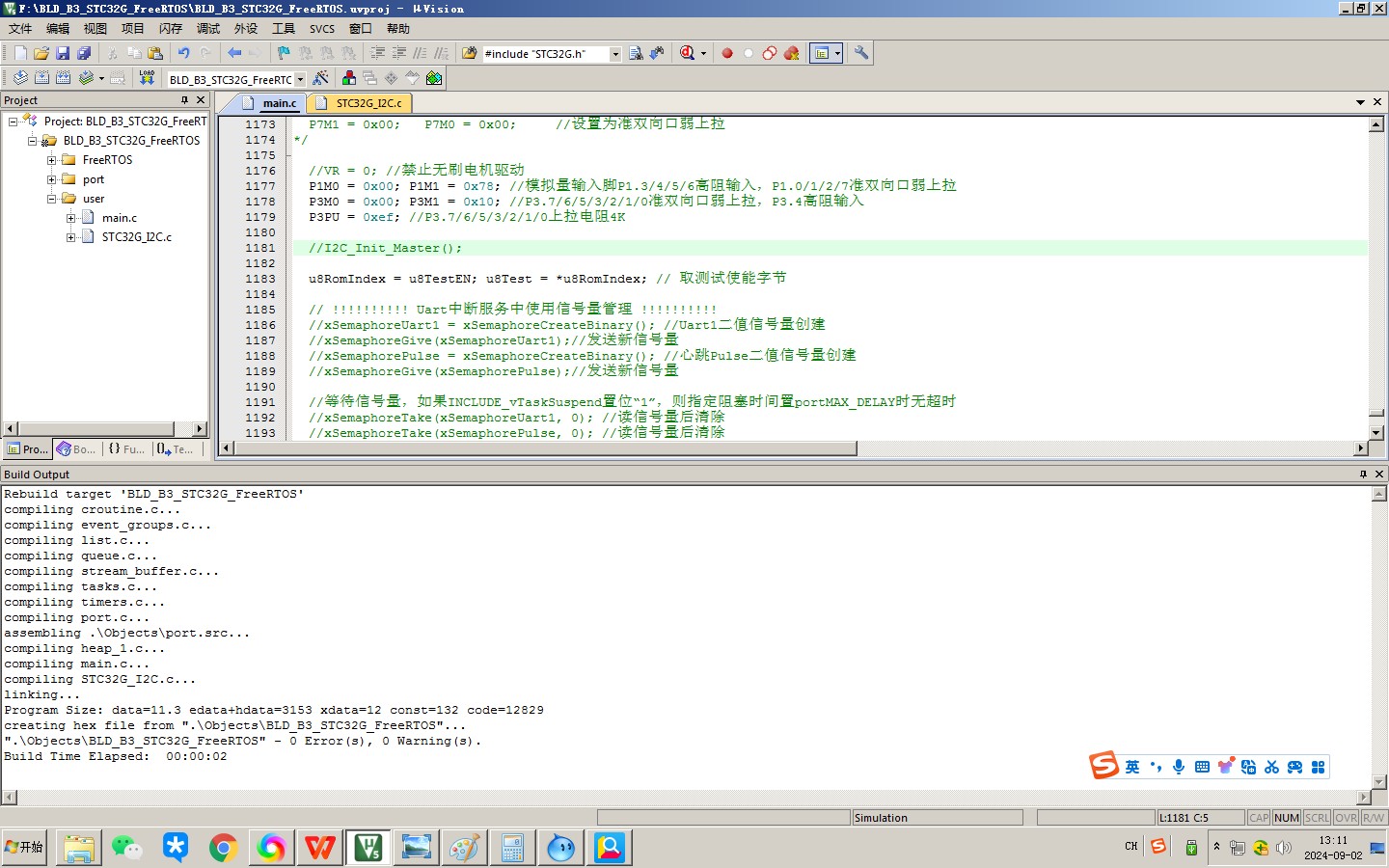Download code with the LOAD icon
Screen dimensions: 1389x868
point(147,78)
